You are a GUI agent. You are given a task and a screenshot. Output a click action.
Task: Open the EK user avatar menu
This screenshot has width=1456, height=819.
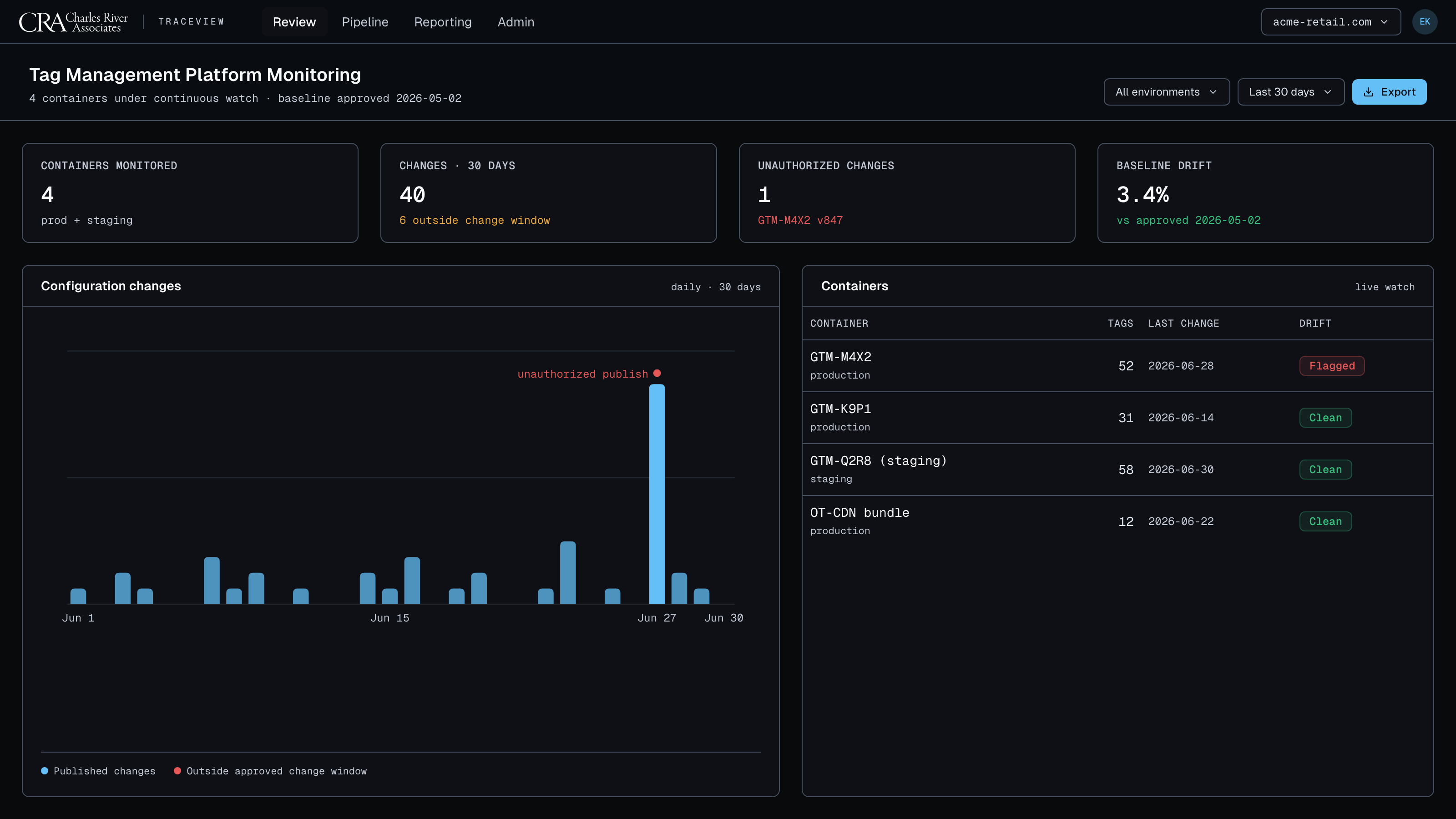(x=1424, y=22)
